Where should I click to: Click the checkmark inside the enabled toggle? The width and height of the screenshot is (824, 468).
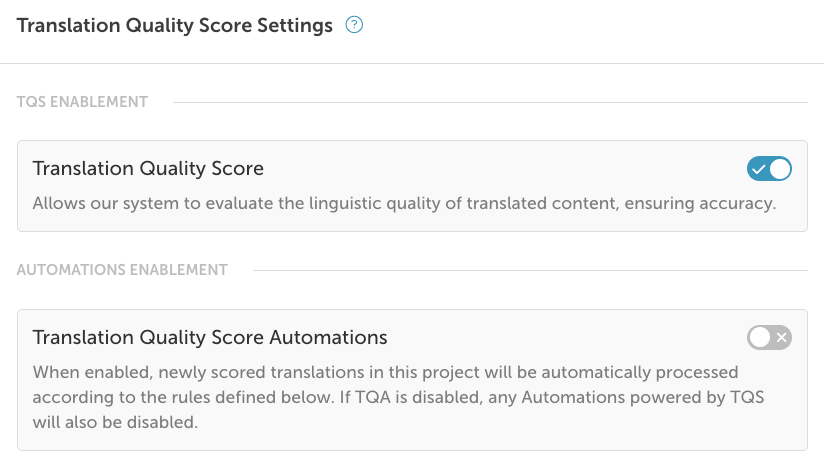[759, 169]
